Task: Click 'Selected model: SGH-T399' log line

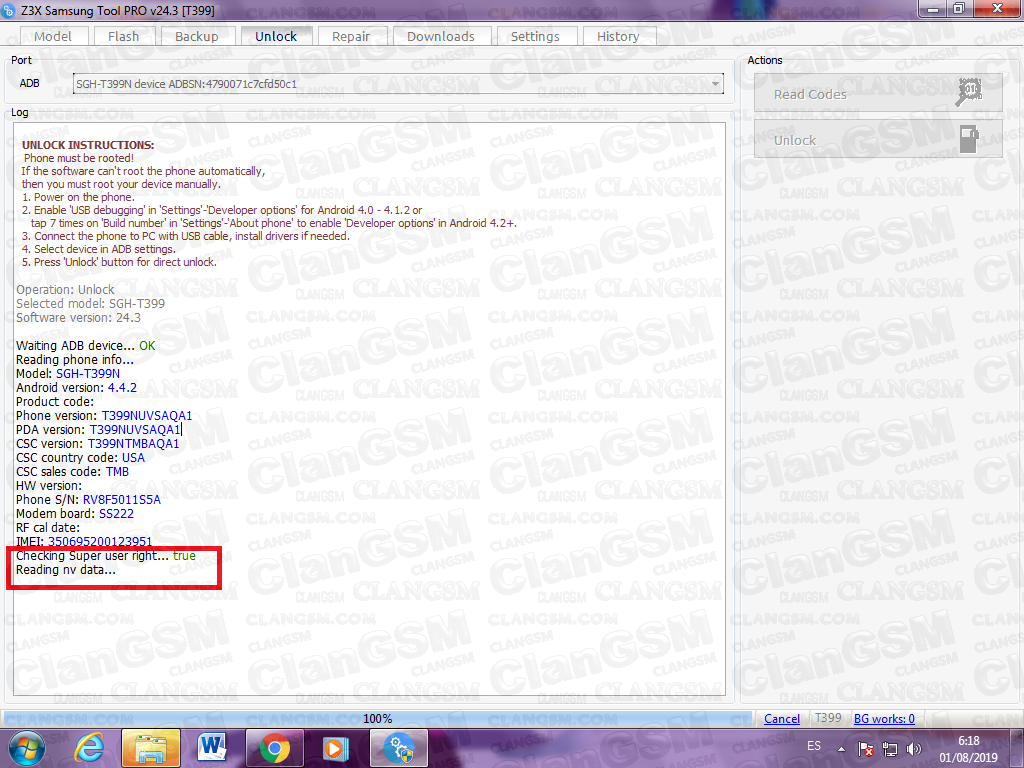Action: [91, 304]
